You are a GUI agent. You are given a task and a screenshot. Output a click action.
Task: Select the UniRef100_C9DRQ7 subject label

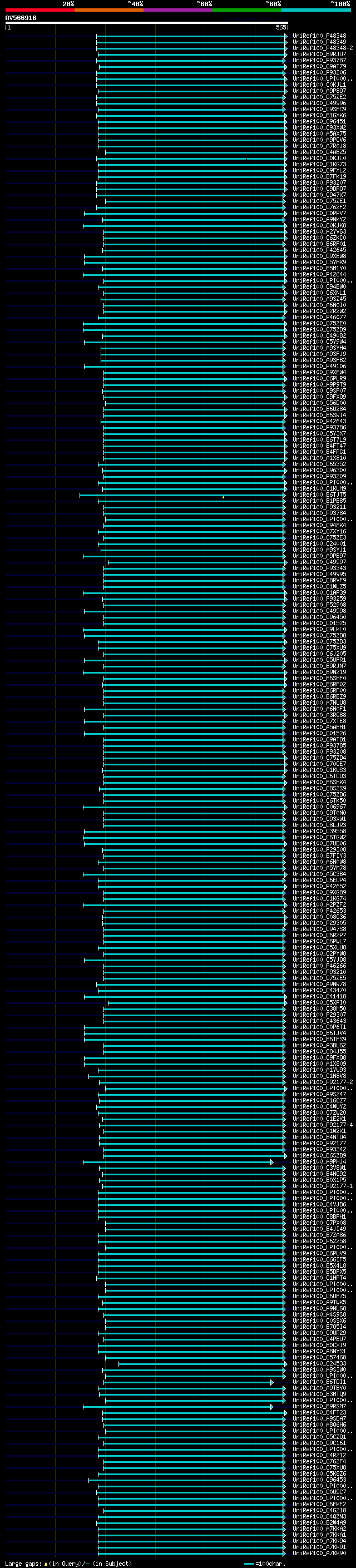tap(319, 189)
